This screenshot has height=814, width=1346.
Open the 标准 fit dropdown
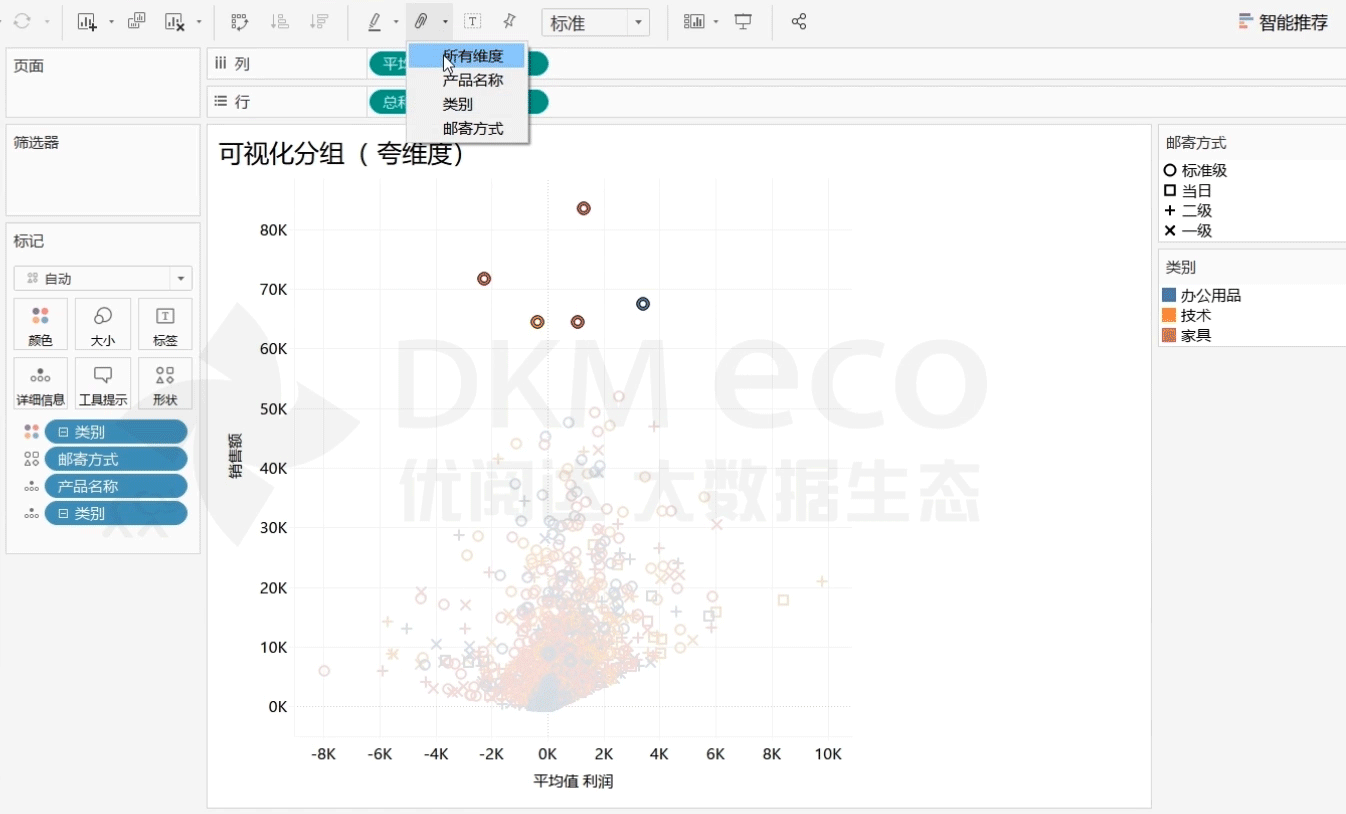595,23
